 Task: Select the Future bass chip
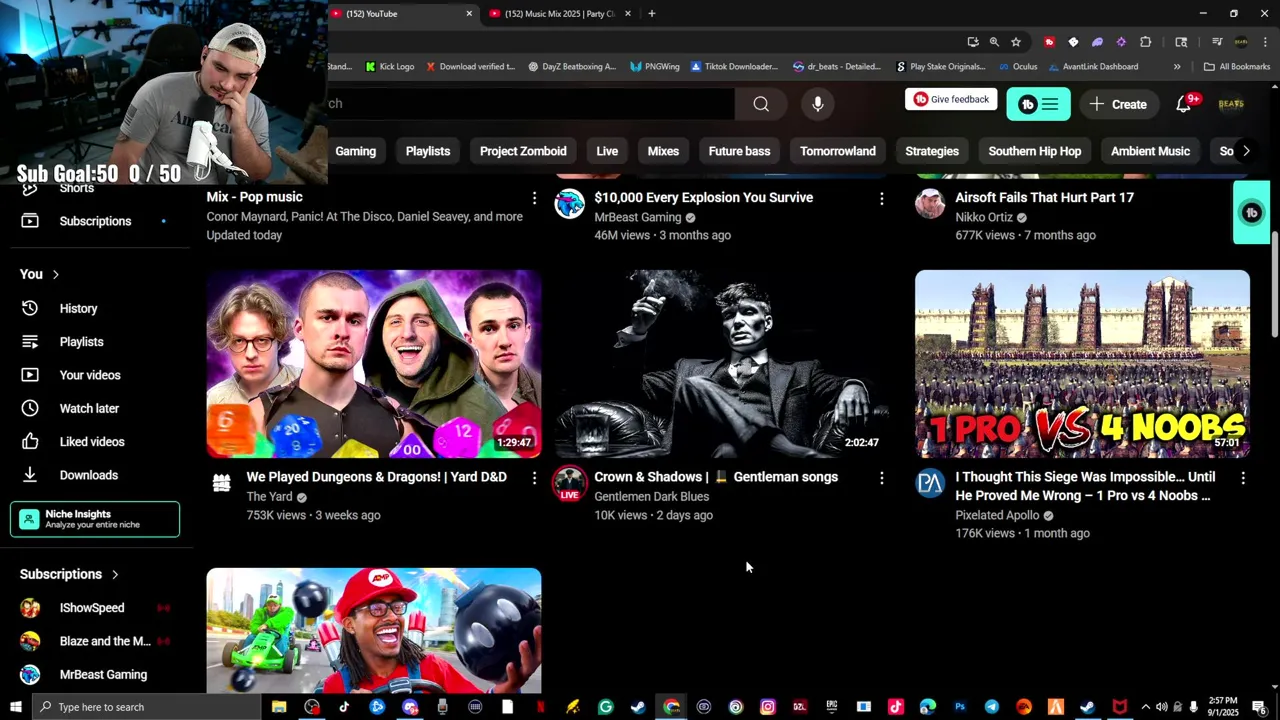click(739, 151)
